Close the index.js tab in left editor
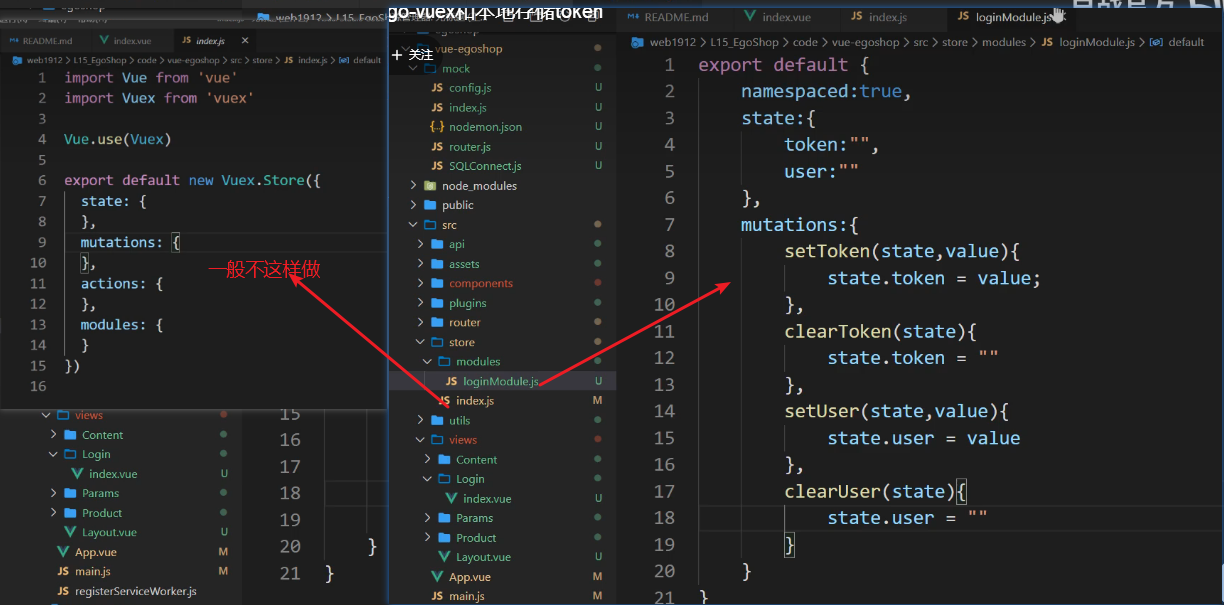1224x605 pixels. [245, 41]
